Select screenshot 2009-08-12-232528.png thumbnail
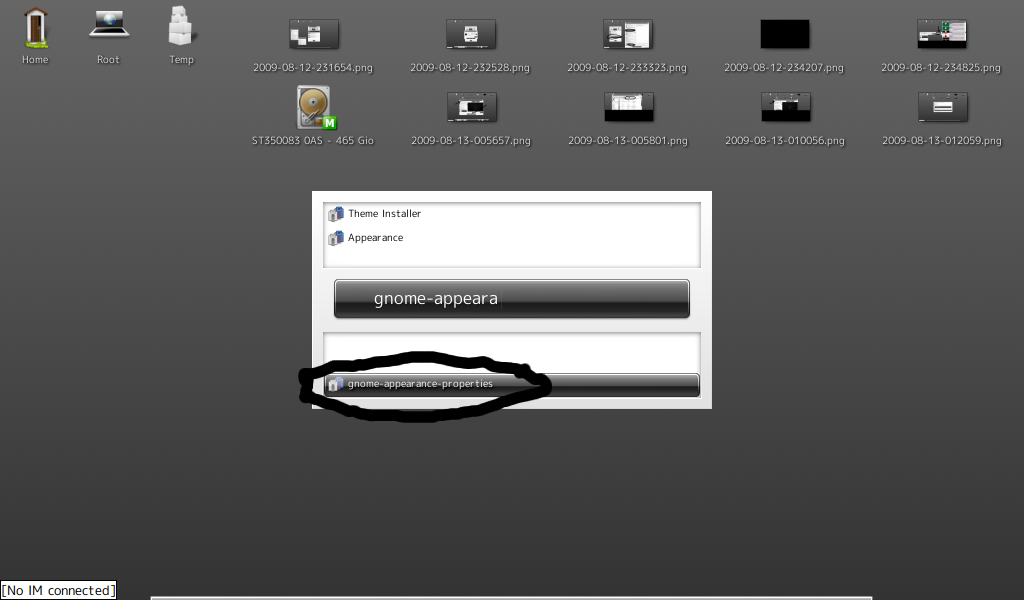This screenshot has height=600, width=1024. 470,34
